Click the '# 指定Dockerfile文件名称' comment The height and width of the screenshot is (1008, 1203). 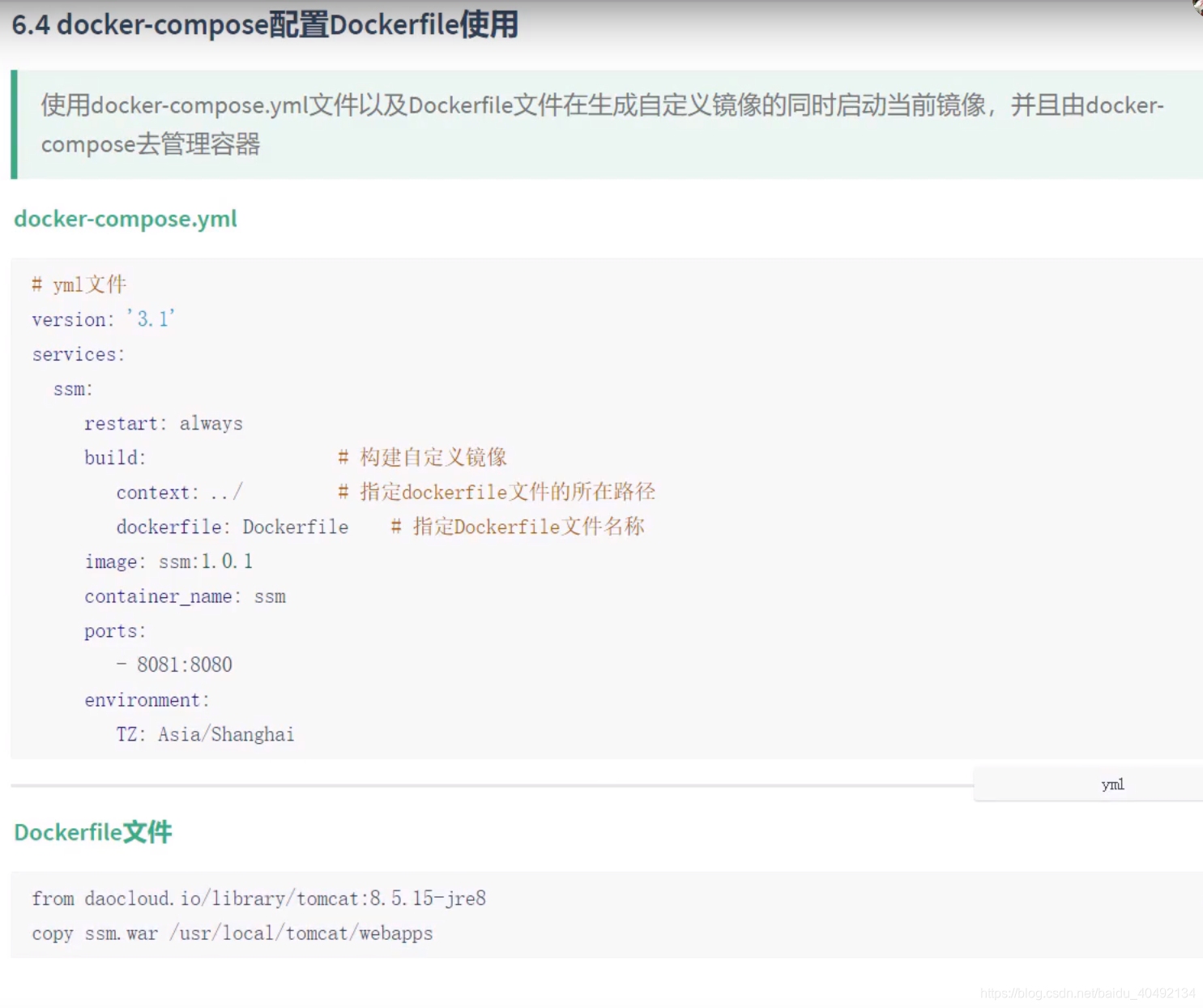[518, 527]
